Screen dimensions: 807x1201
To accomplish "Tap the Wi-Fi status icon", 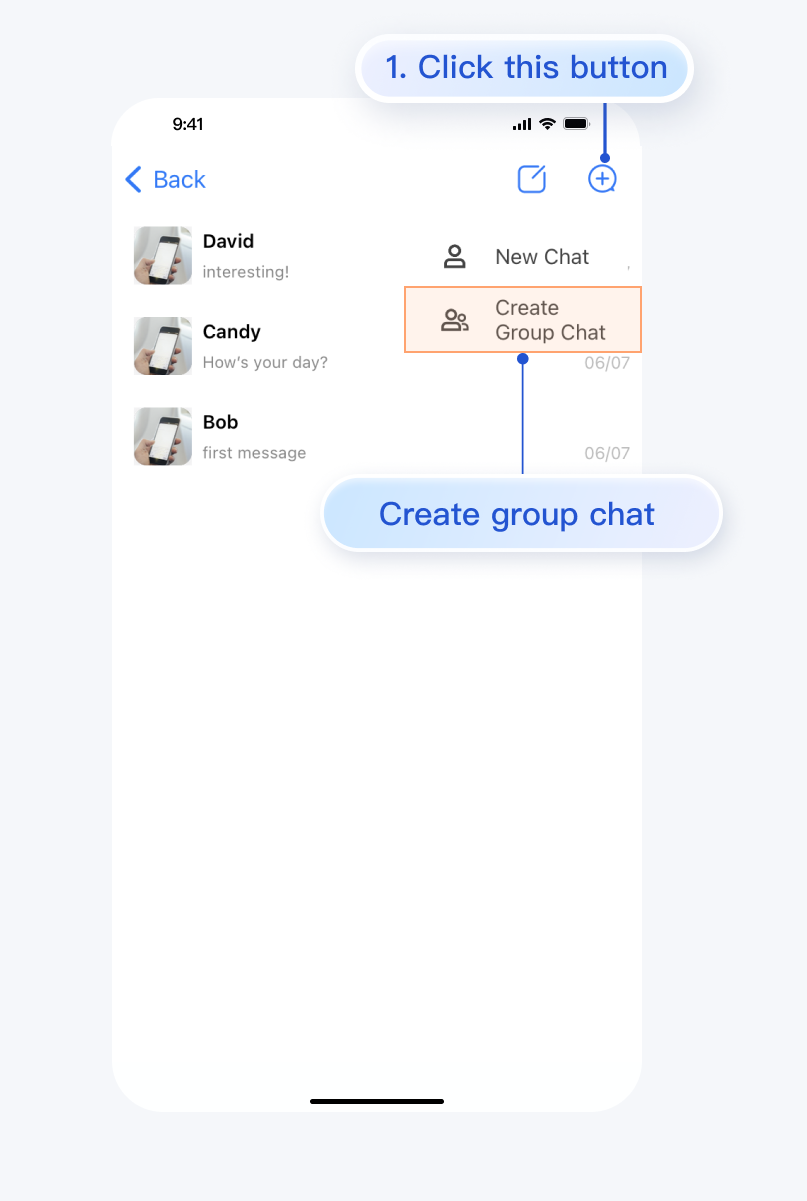I will tap(547, 124).
